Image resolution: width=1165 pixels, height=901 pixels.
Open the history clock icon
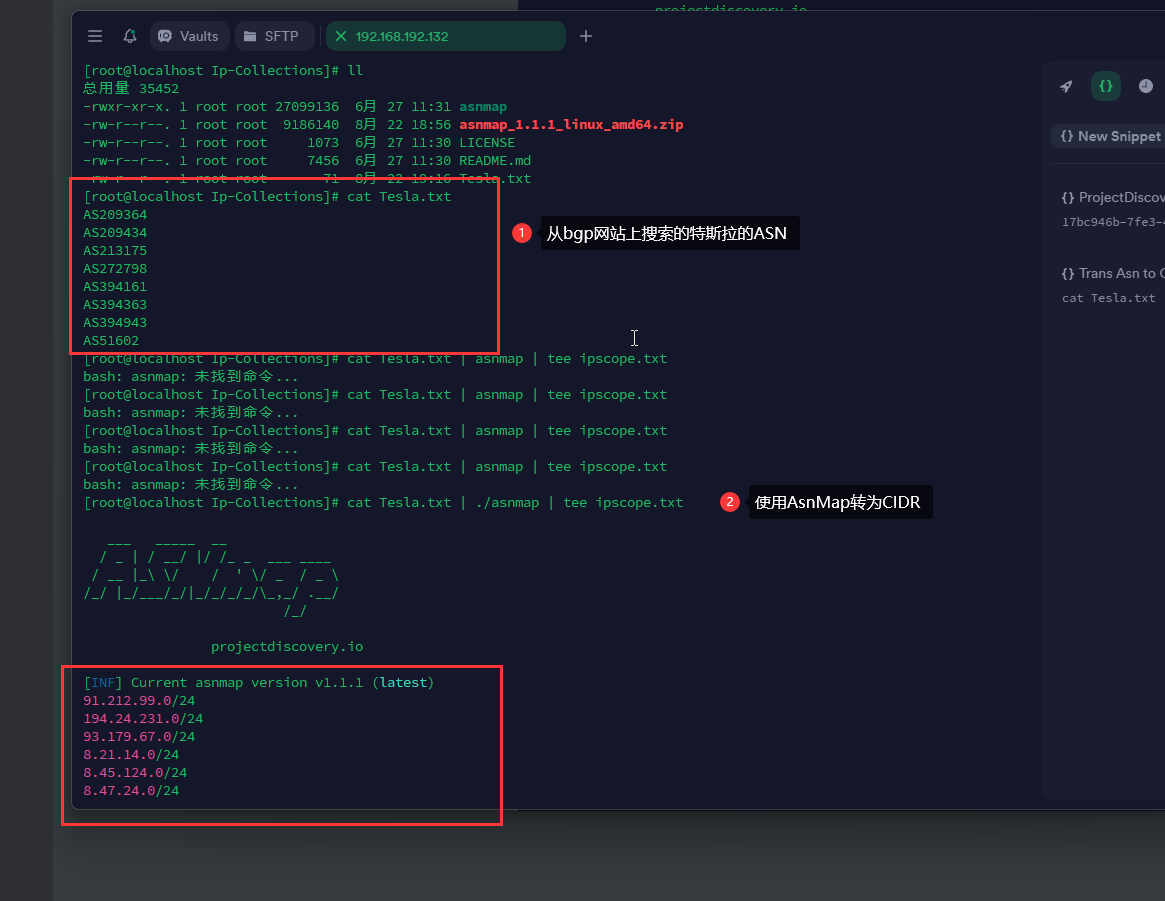tap(1146, 86)
